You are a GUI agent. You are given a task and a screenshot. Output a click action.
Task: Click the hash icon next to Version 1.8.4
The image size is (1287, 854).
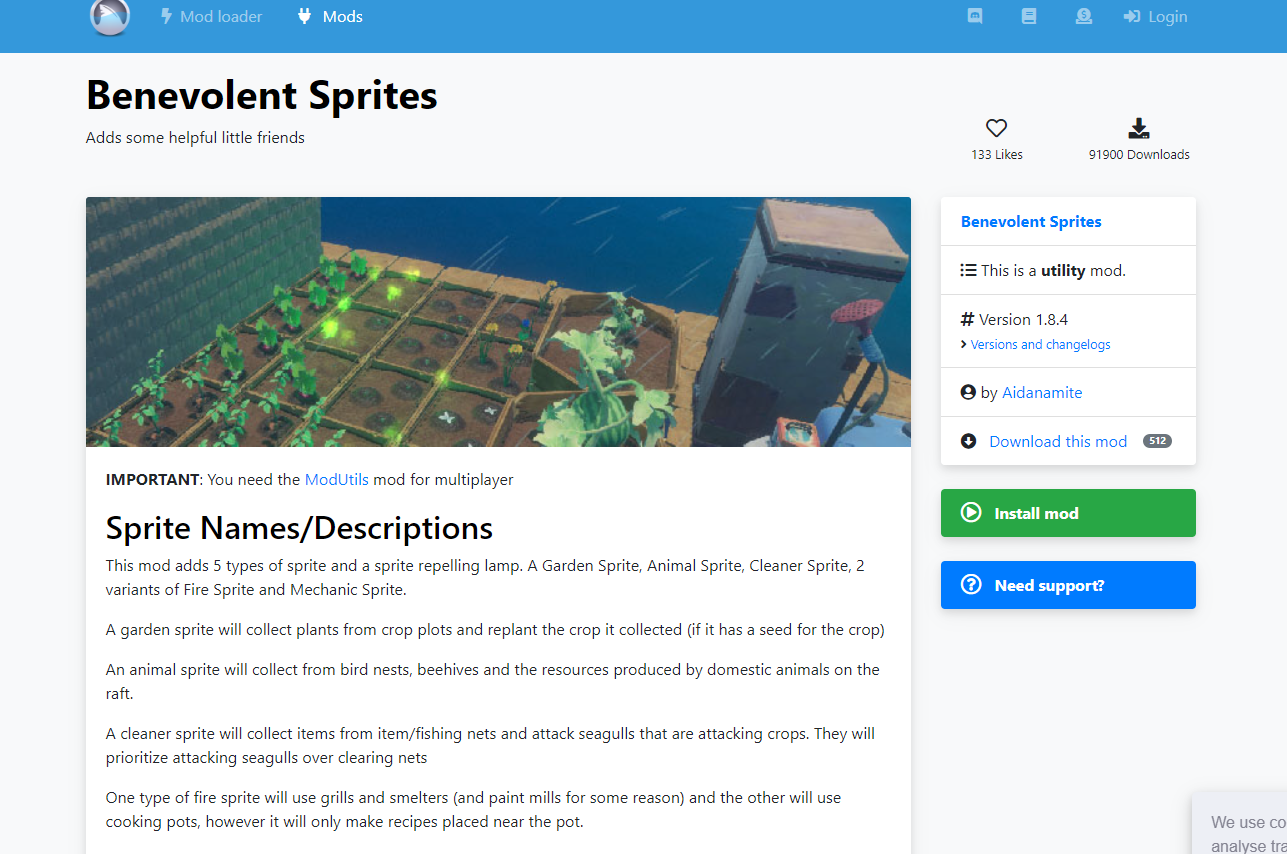[967, 320]
